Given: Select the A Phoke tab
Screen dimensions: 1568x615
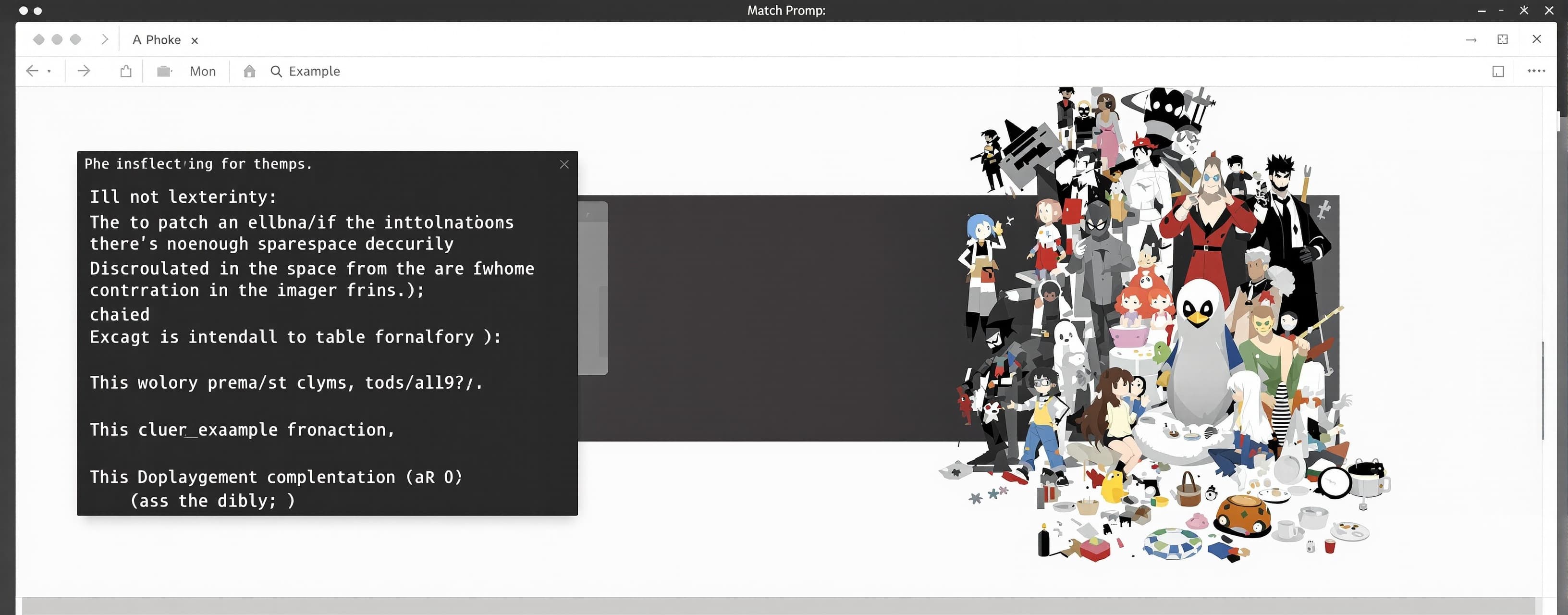Looking at the screenshot, I should point(157,39).
